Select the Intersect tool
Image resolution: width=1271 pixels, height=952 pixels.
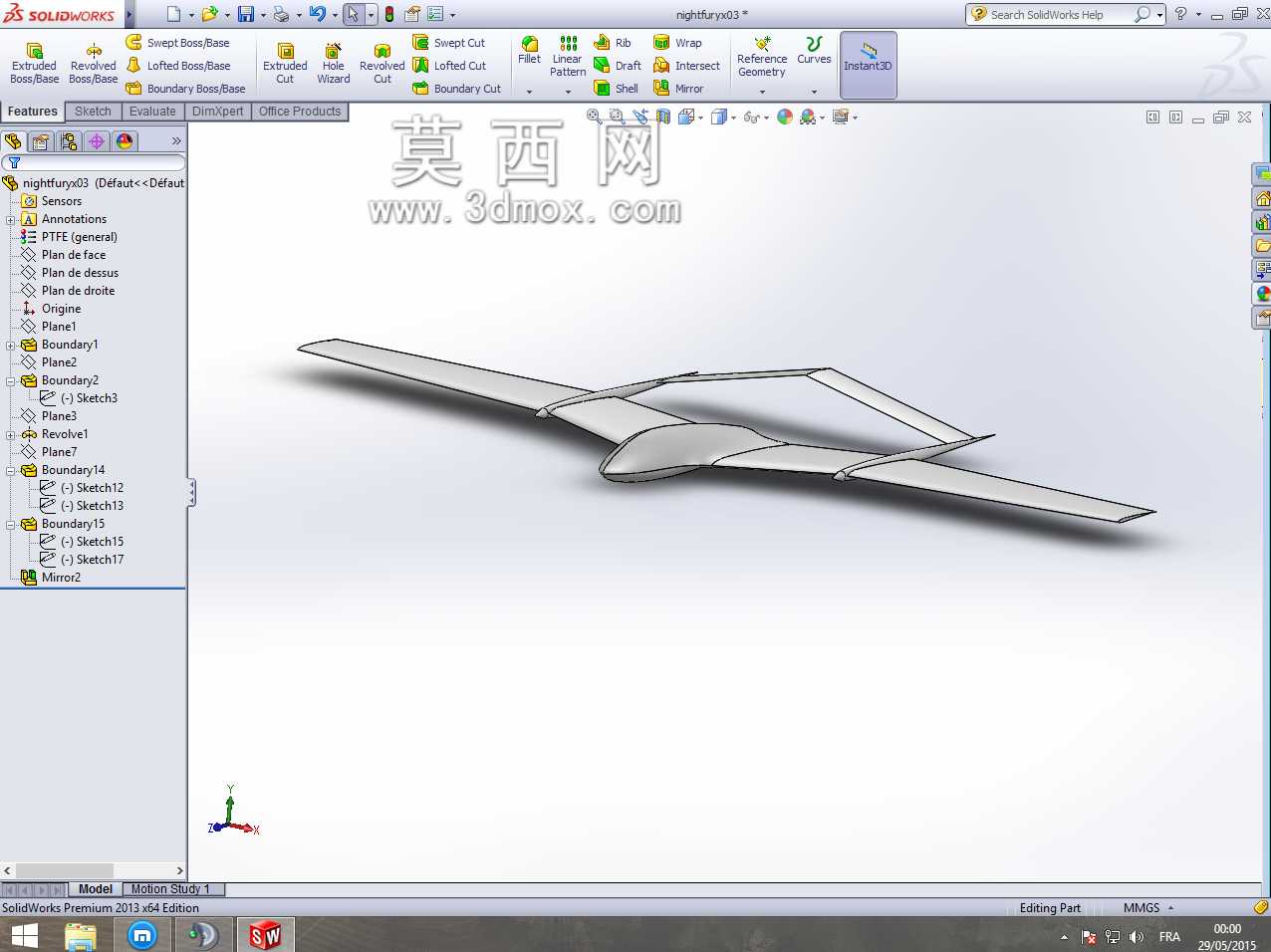[x=686, y=66]
